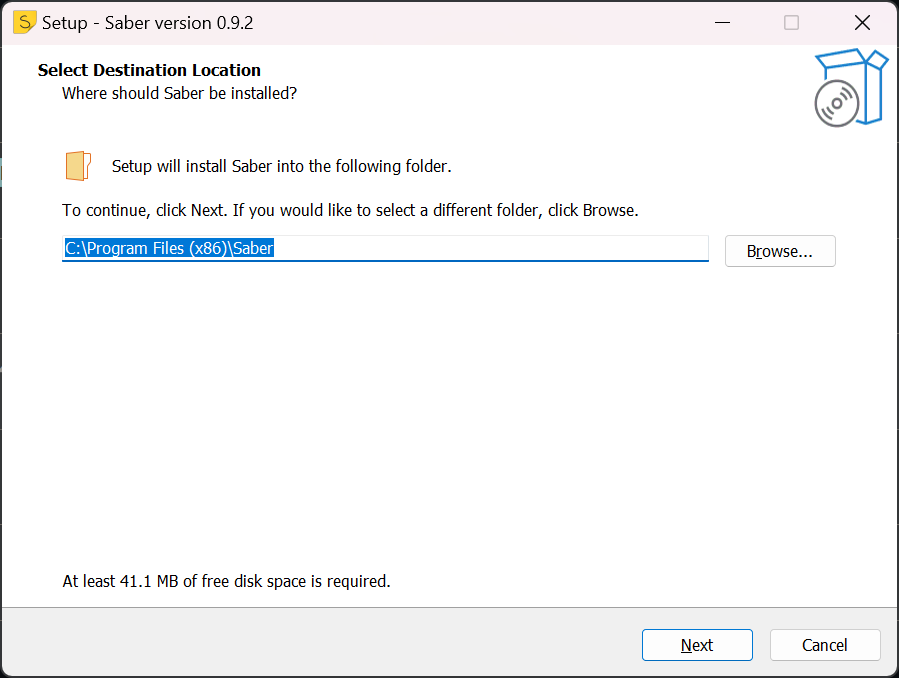The image size is (899, 678).
Task: Click the Saber icon in the title bar
Action: point(24,21)
